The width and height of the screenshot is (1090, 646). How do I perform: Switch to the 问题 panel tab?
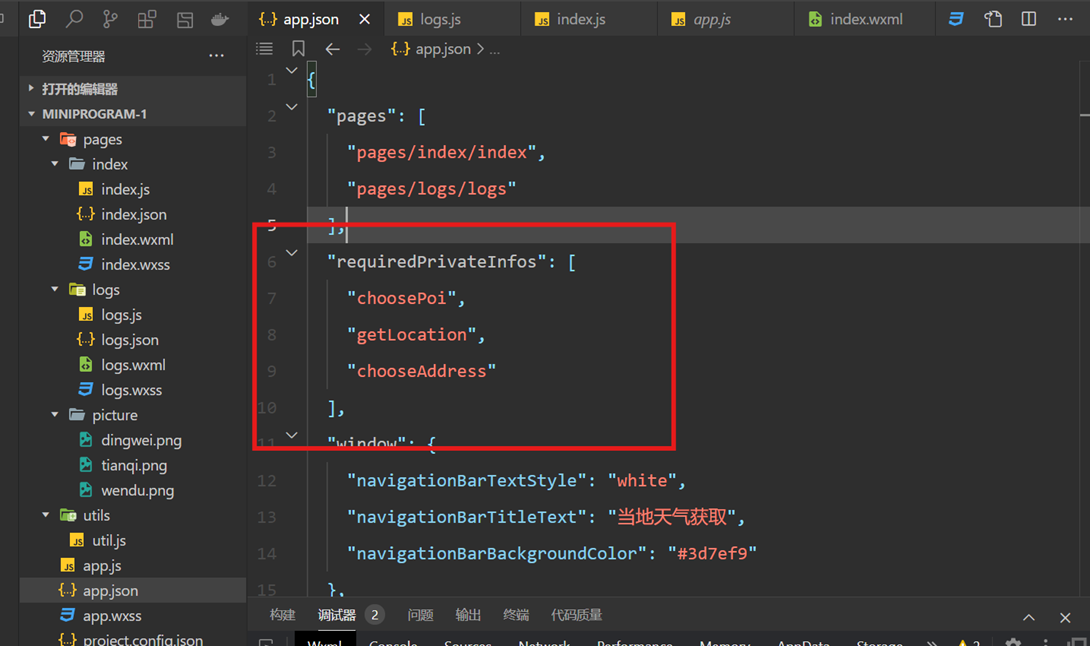(420, 615)
